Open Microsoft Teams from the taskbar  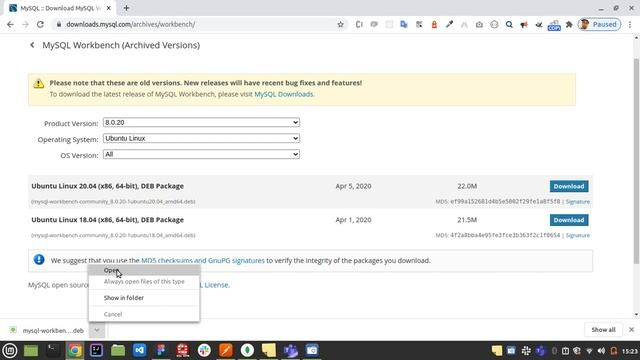click(291, 350)
